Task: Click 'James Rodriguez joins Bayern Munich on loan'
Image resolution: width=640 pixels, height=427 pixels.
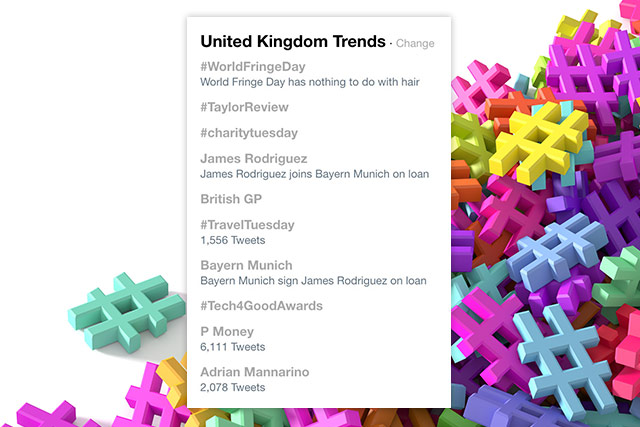Action: 314,174
